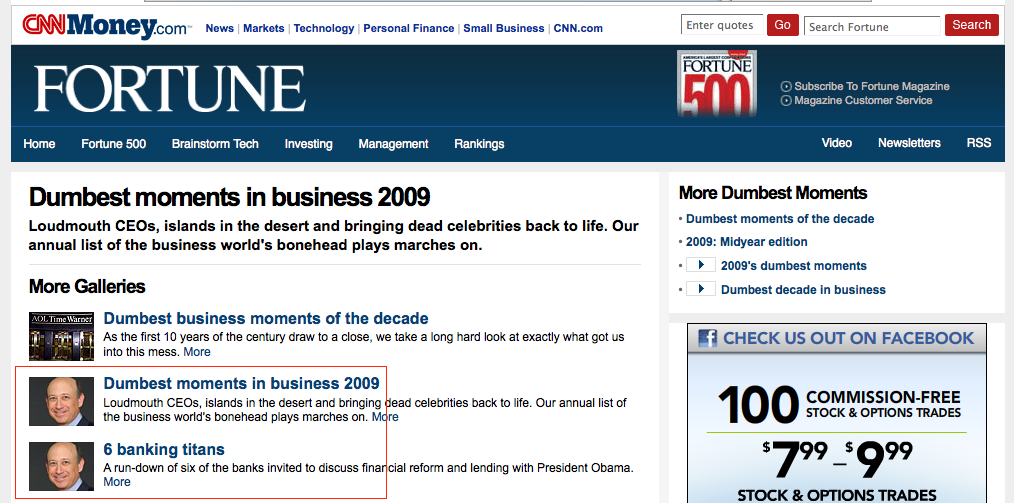Play the 2009's dumbest moments video arrow

tap(700, 265)
